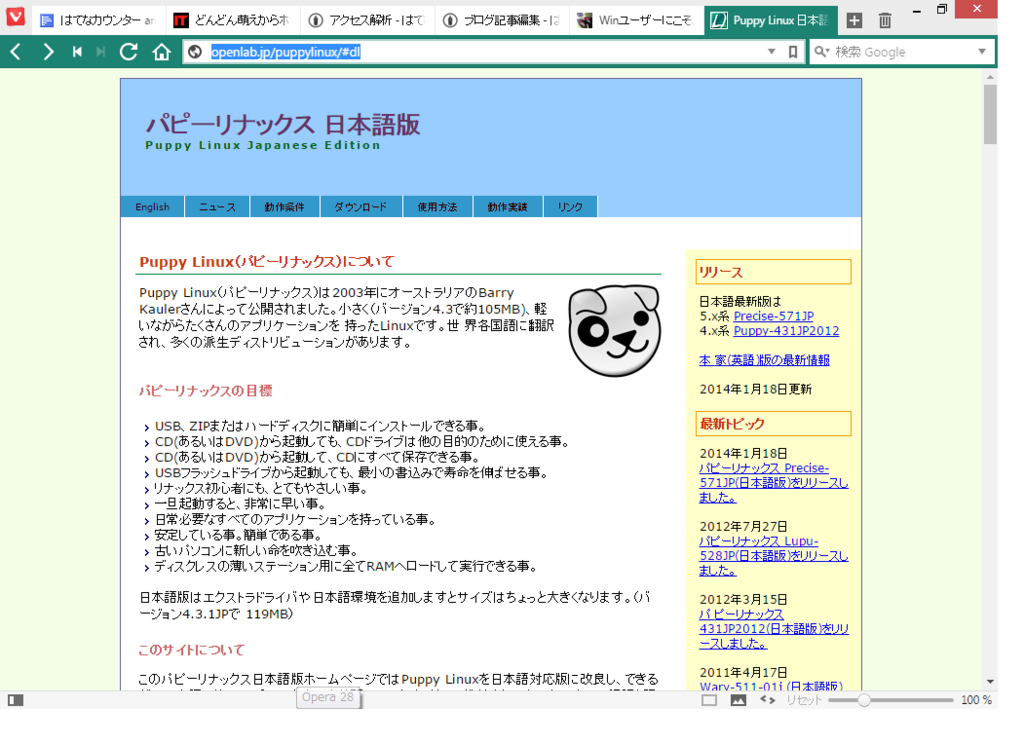Click the Puppy Linux dog logo image
1024x745 pixels.
pos(614,330)
